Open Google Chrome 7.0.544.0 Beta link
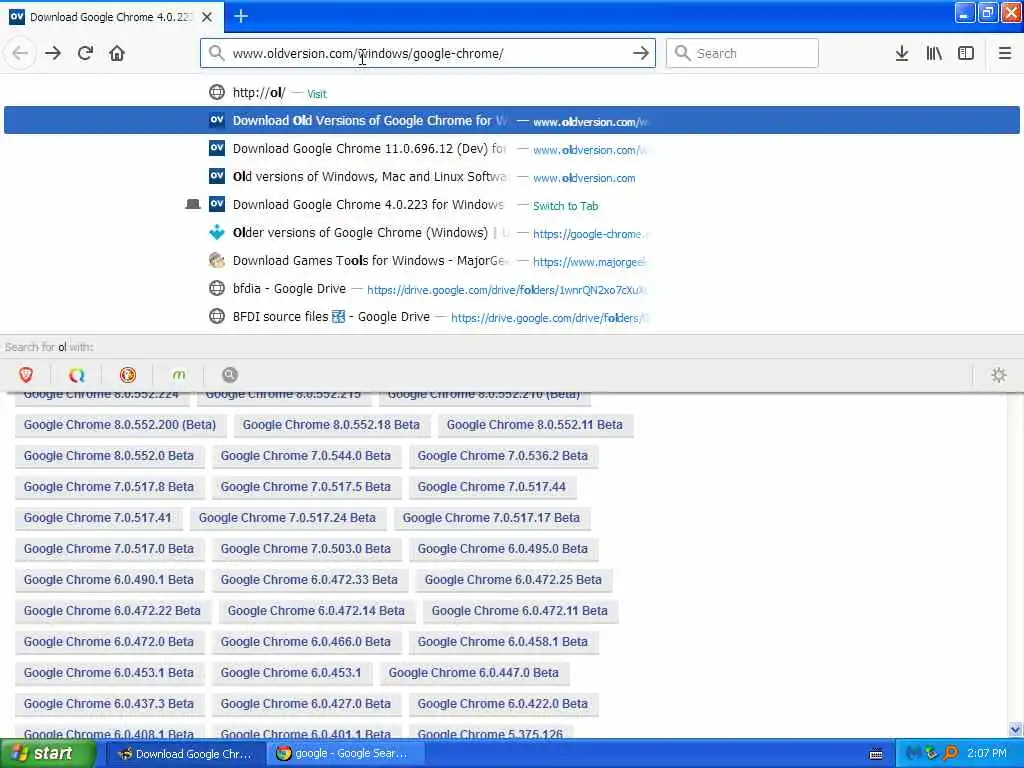 306,456
